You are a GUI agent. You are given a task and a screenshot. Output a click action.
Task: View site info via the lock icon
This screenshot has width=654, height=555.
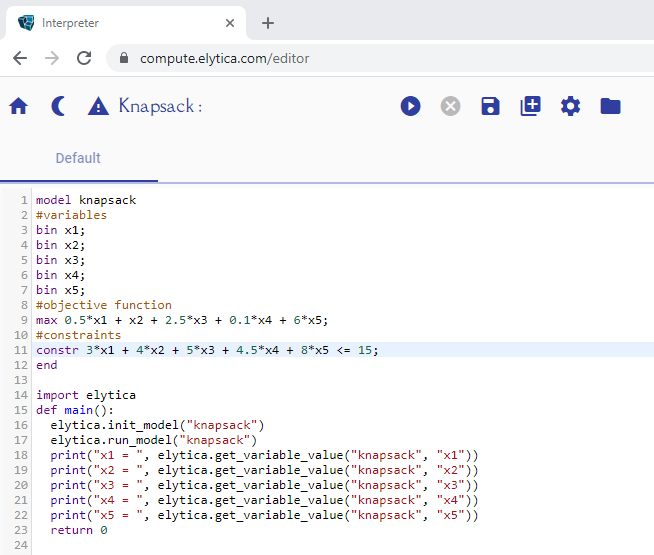pyautogui.click(x=125, y=58)
